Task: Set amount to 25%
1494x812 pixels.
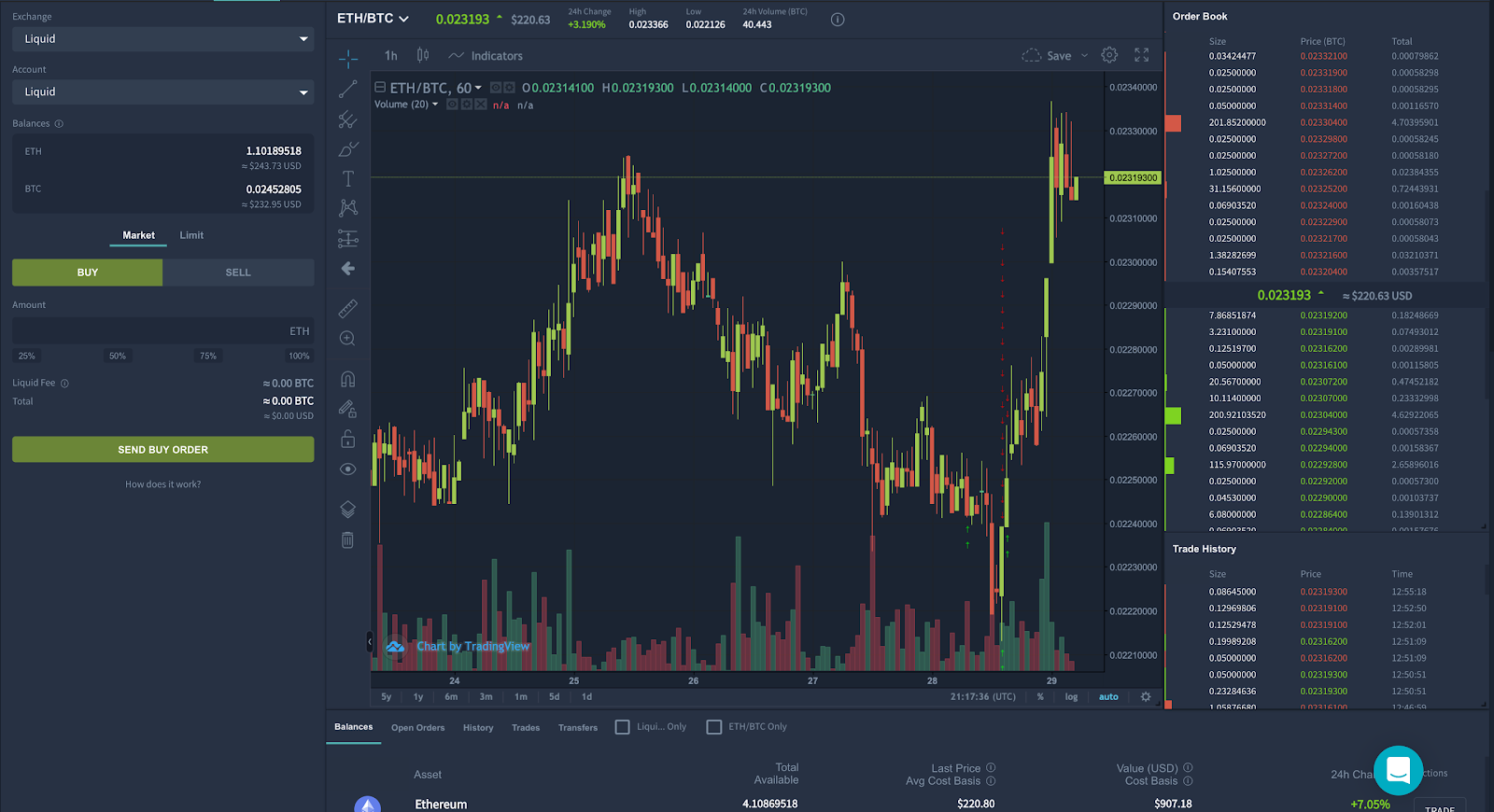Action: click(27, 356)
